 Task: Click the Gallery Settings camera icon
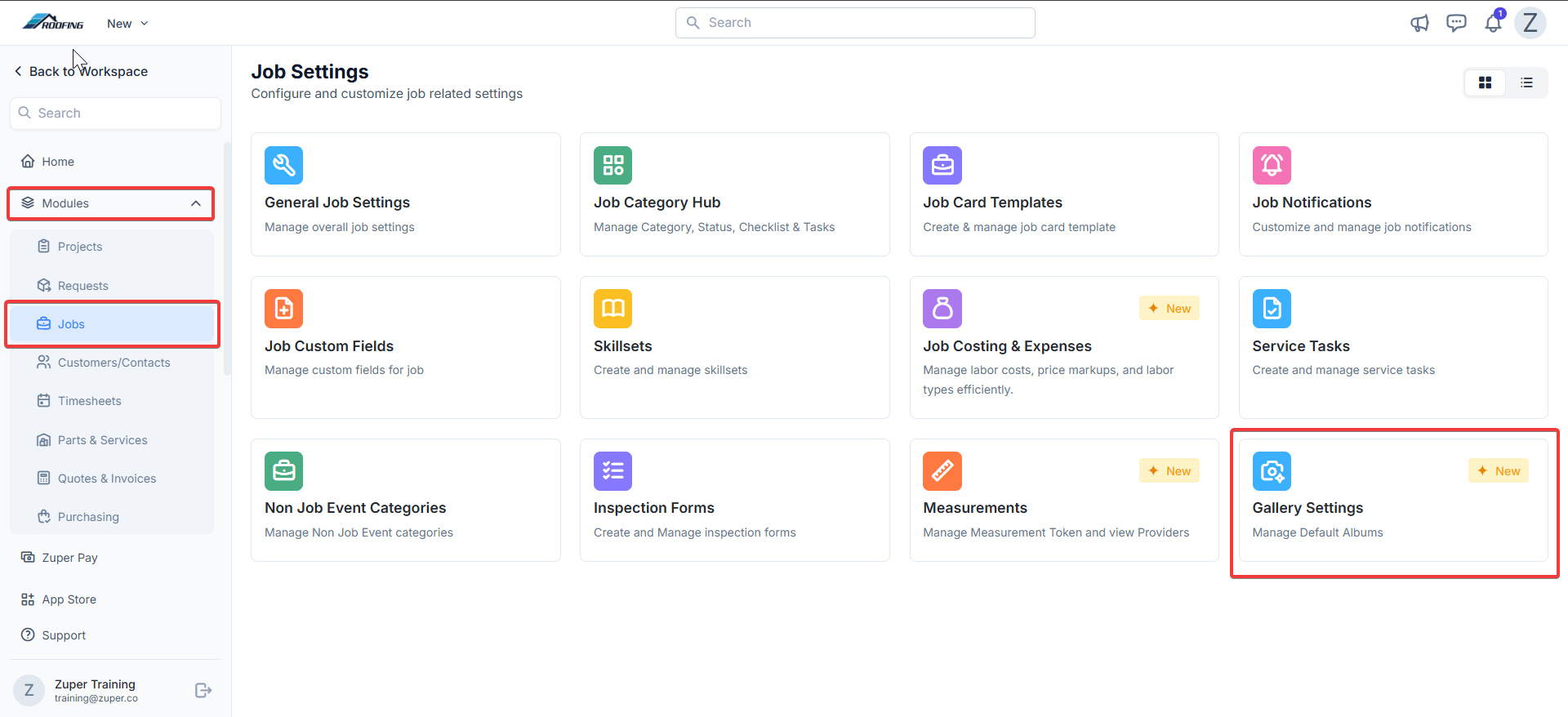pyautogui.click(x=1272, y=471)
